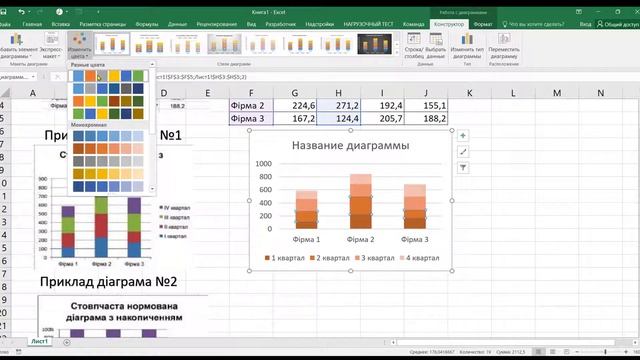
Task: Open the chart filters funnel button
Action: coord(463,168)
